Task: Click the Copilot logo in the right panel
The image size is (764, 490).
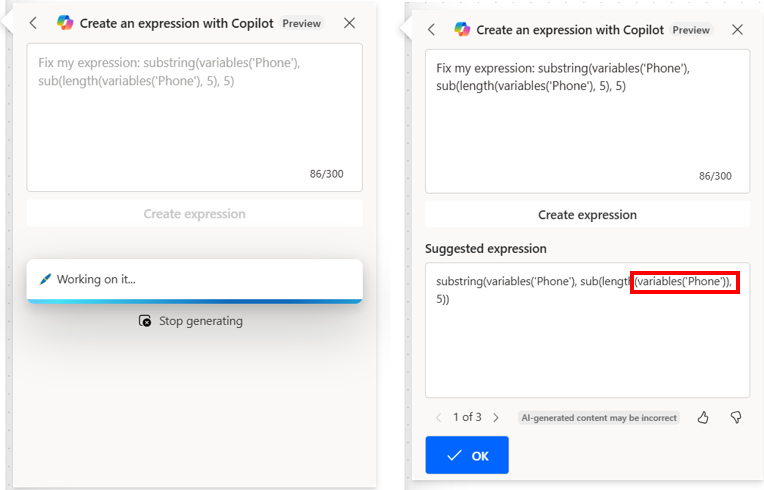Action: point(462,30)
